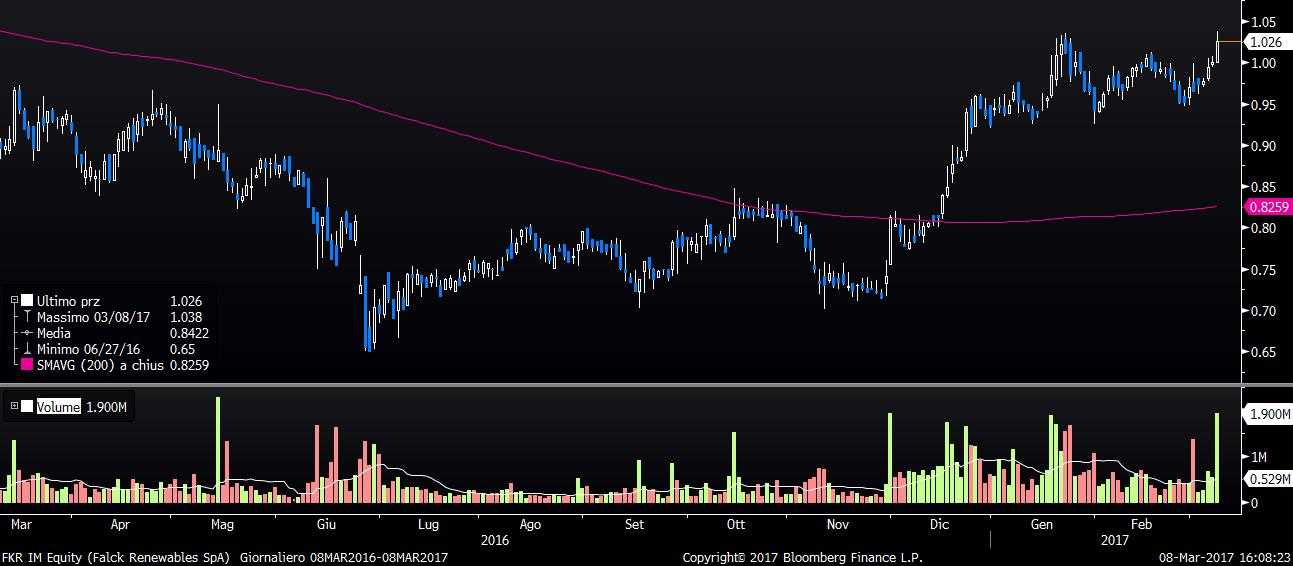
Task: Click the 08-Mar-2017 16:08:23 timestamp
Action: [1223, 557]
